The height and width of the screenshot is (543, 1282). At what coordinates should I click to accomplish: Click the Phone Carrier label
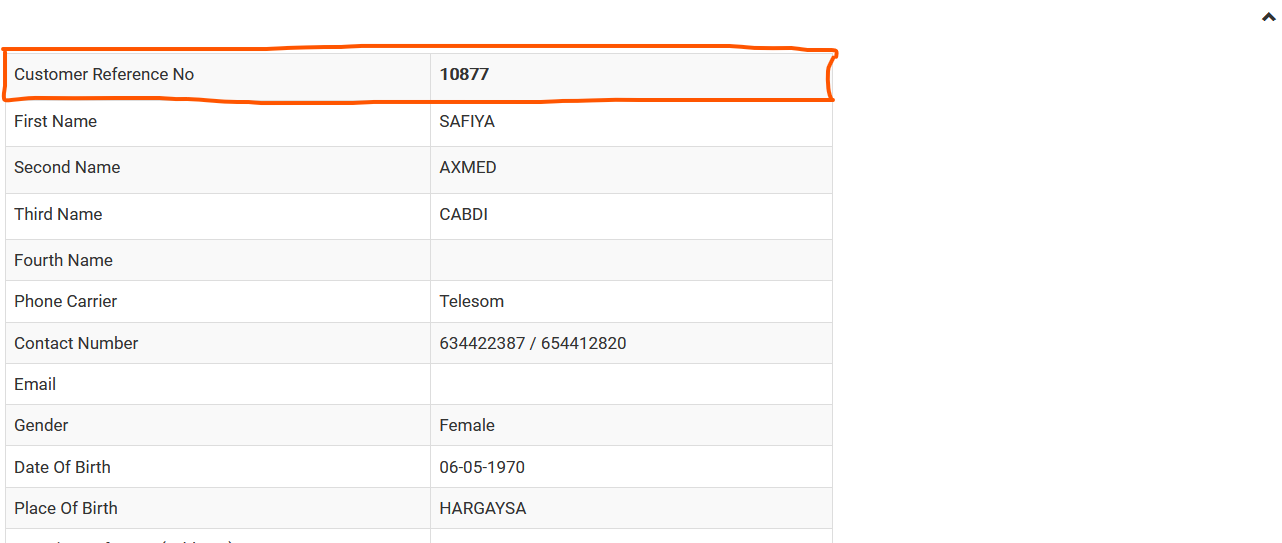[x=66, y=301]
